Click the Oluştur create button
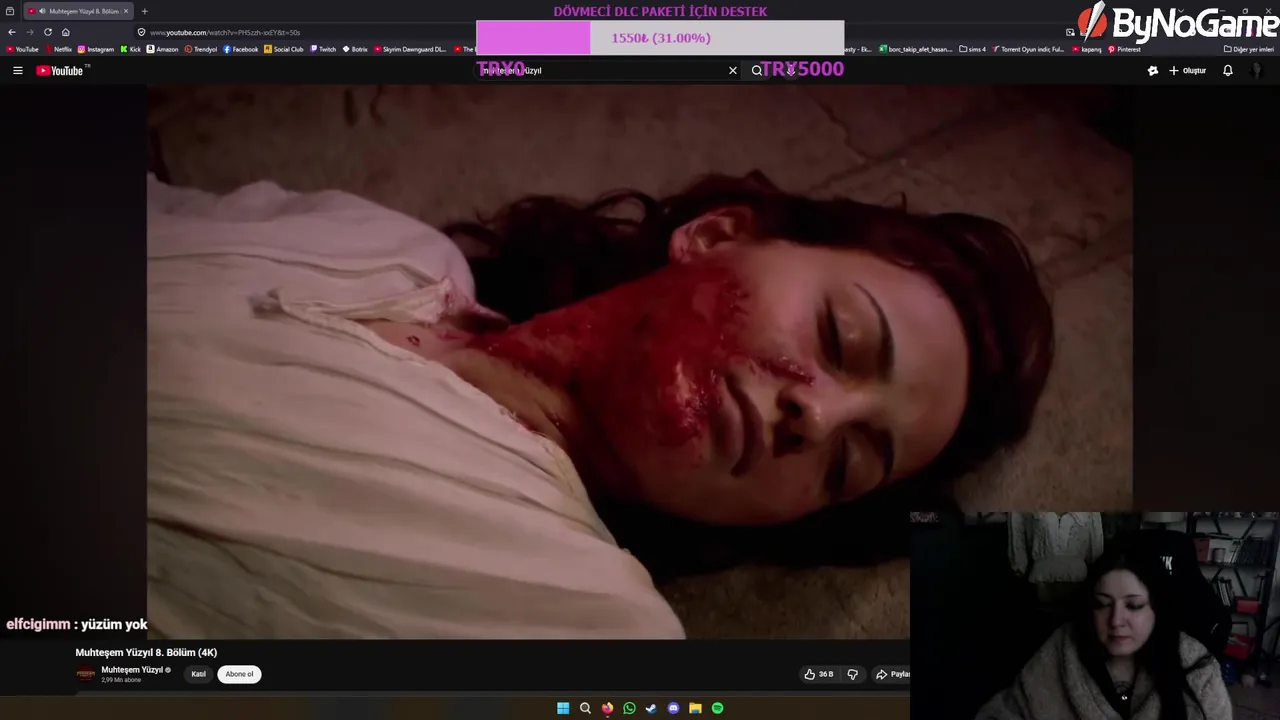The width and height of the screenshot is (1280, 720). pos(1187,71)
